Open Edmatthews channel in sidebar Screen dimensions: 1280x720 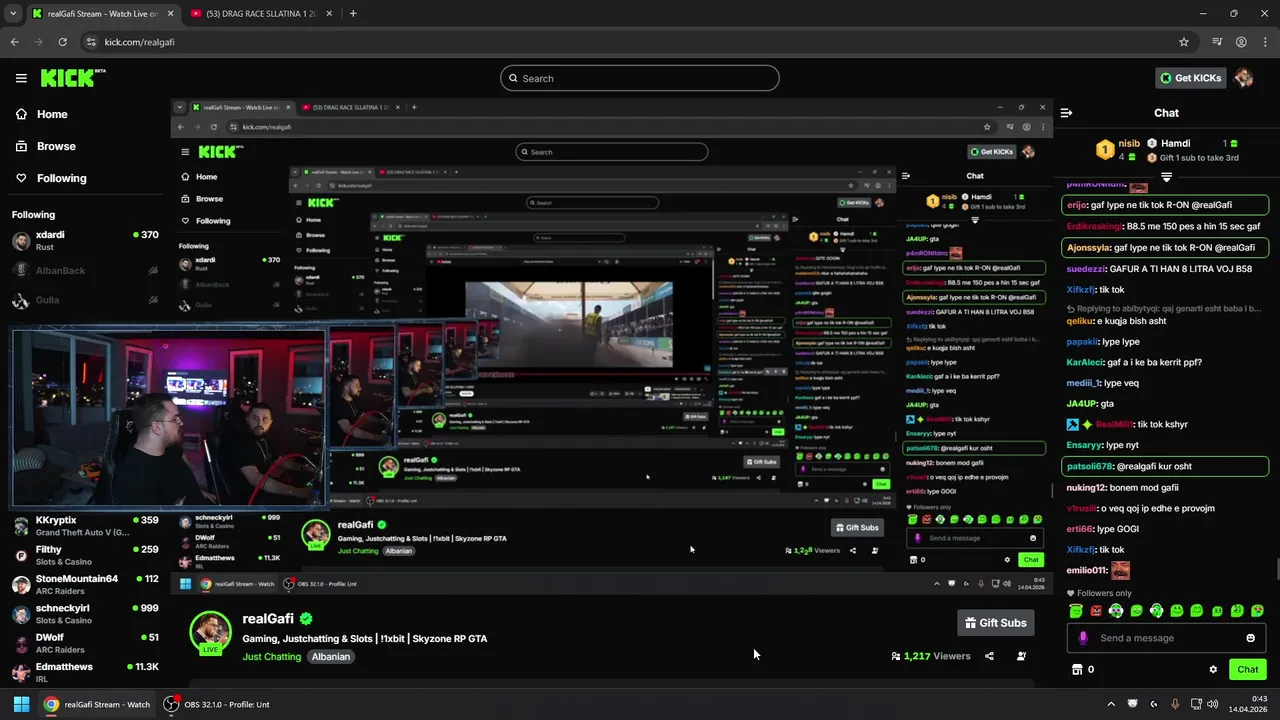click(x=85, y=672)
